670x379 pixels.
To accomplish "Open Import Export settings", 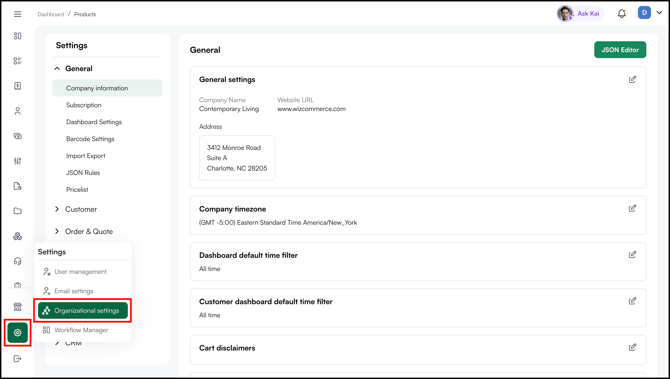I will (x=85, y=156).
